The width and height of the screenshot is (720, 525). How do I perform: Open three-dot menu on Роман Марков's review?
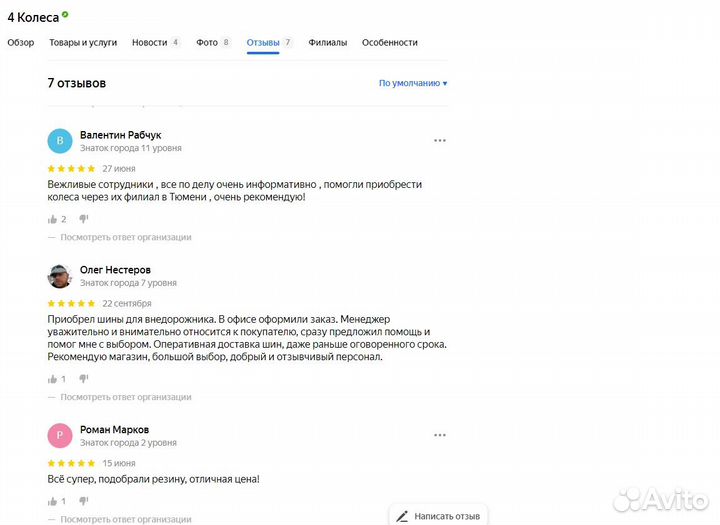tap(439, 436)
